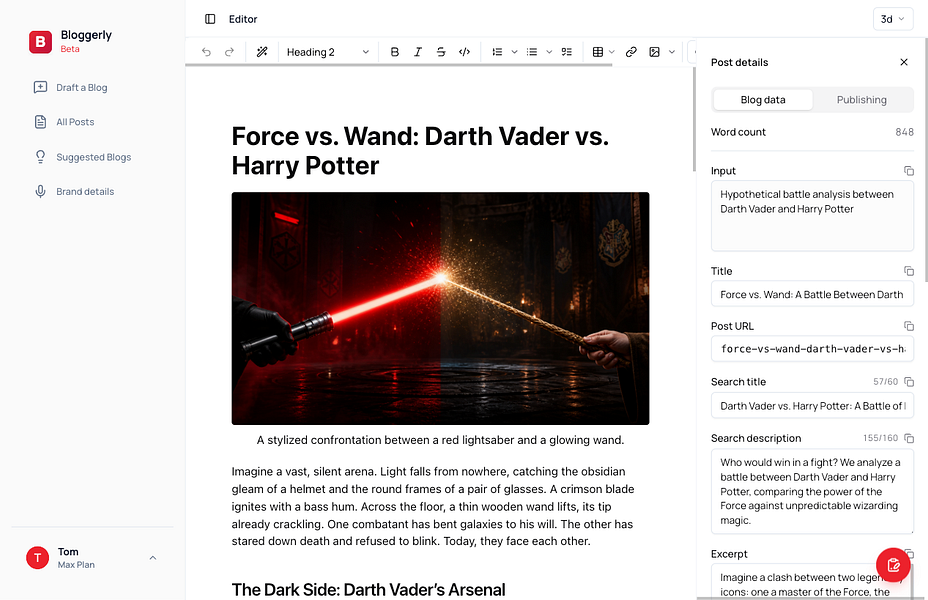Copy the Search description text
The height and width of the screenshot is (600, 928).
pos(908,438)
